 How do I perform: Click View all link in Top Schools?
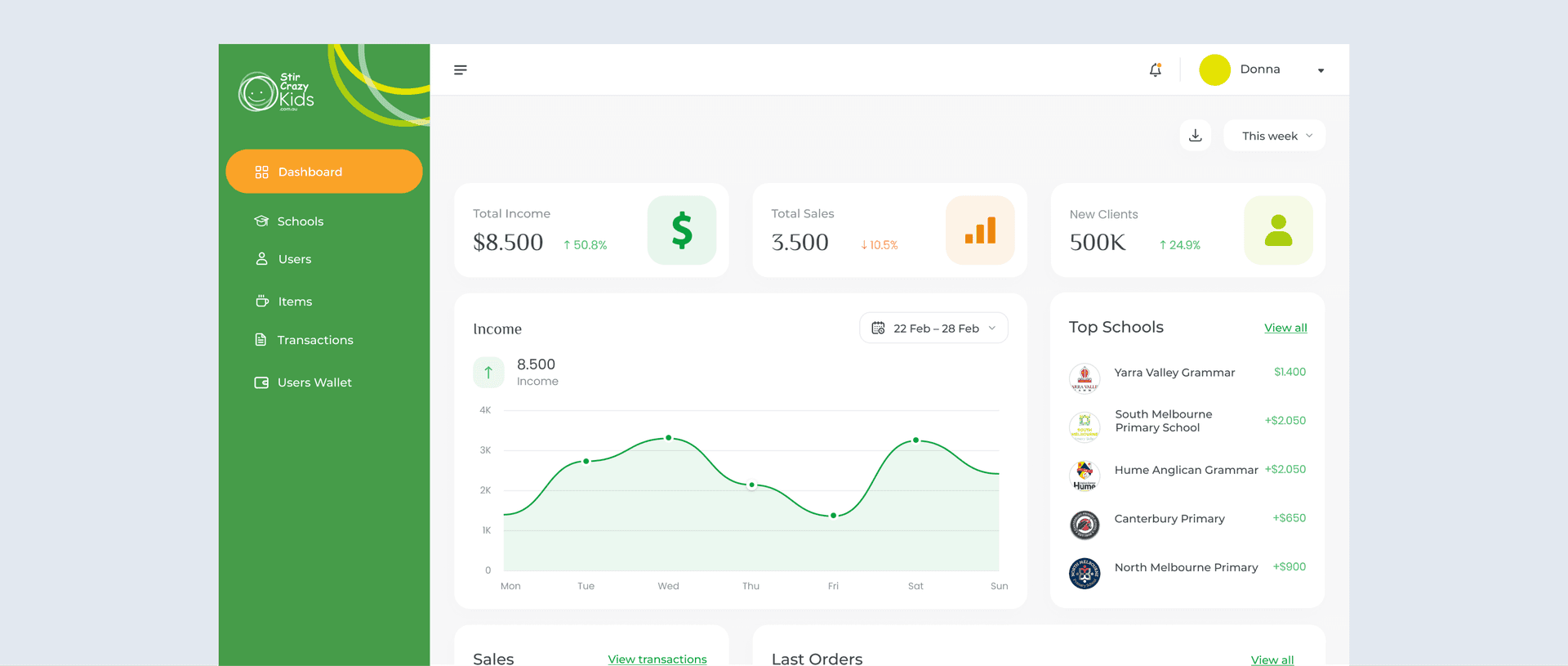(1285, 328)
